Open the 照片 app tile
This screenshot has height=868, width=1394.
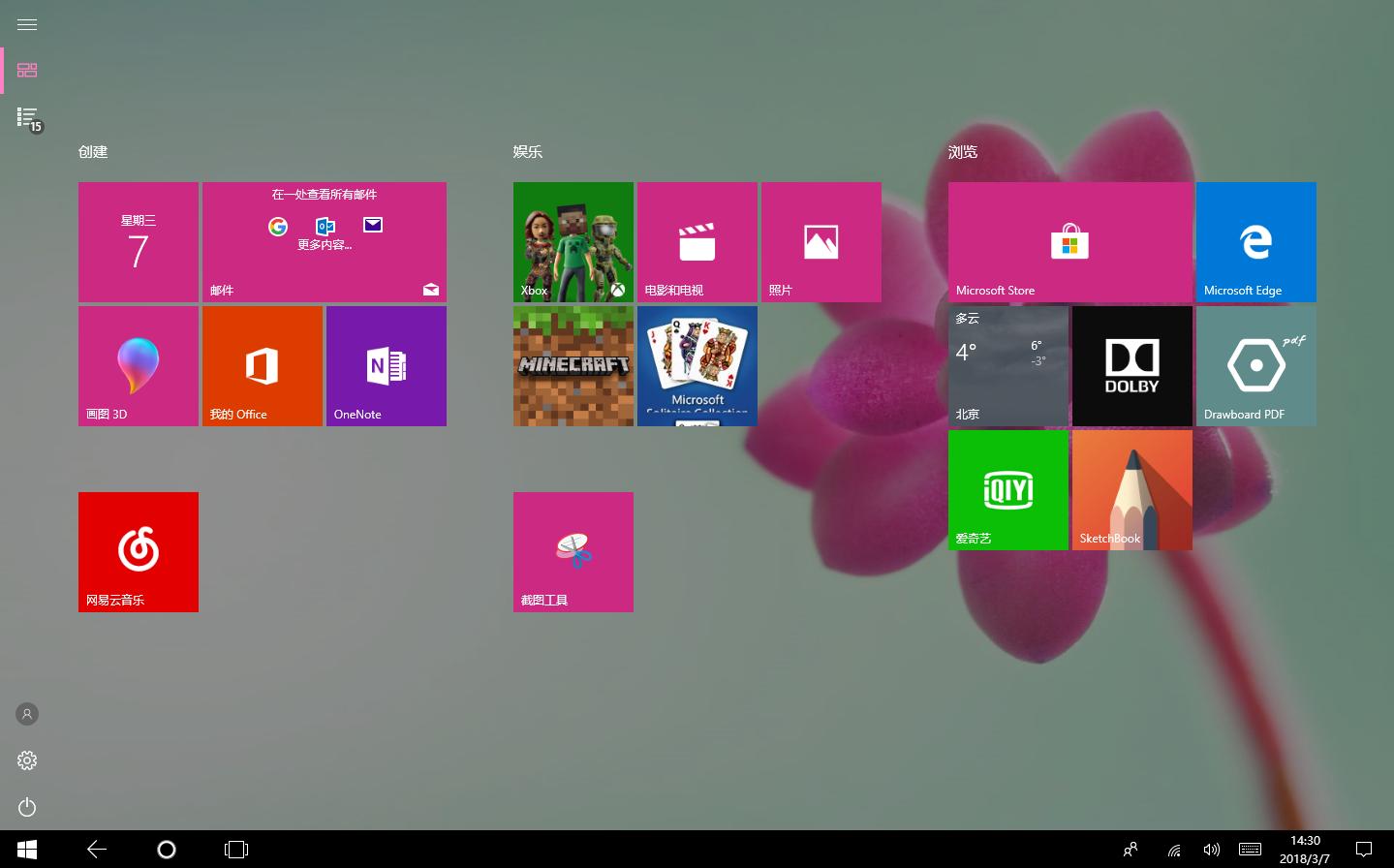point(821,241)
